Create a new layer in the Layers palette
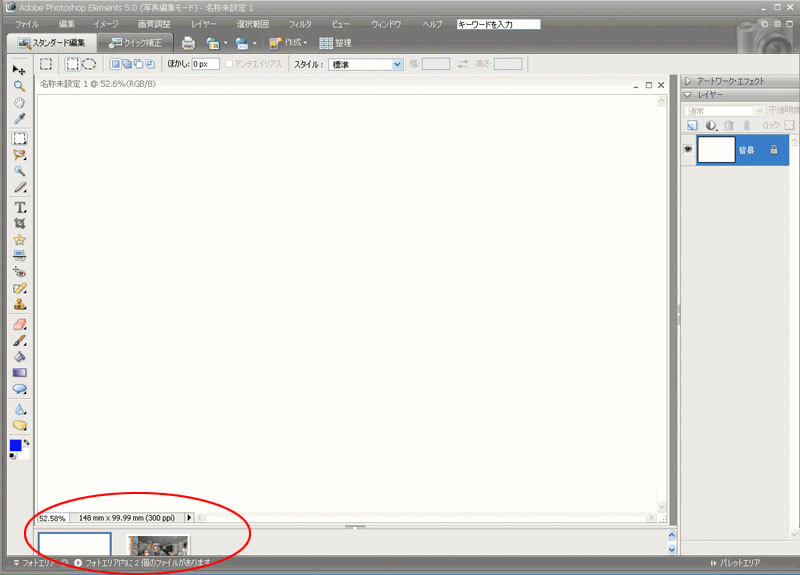 click(692, 125)
